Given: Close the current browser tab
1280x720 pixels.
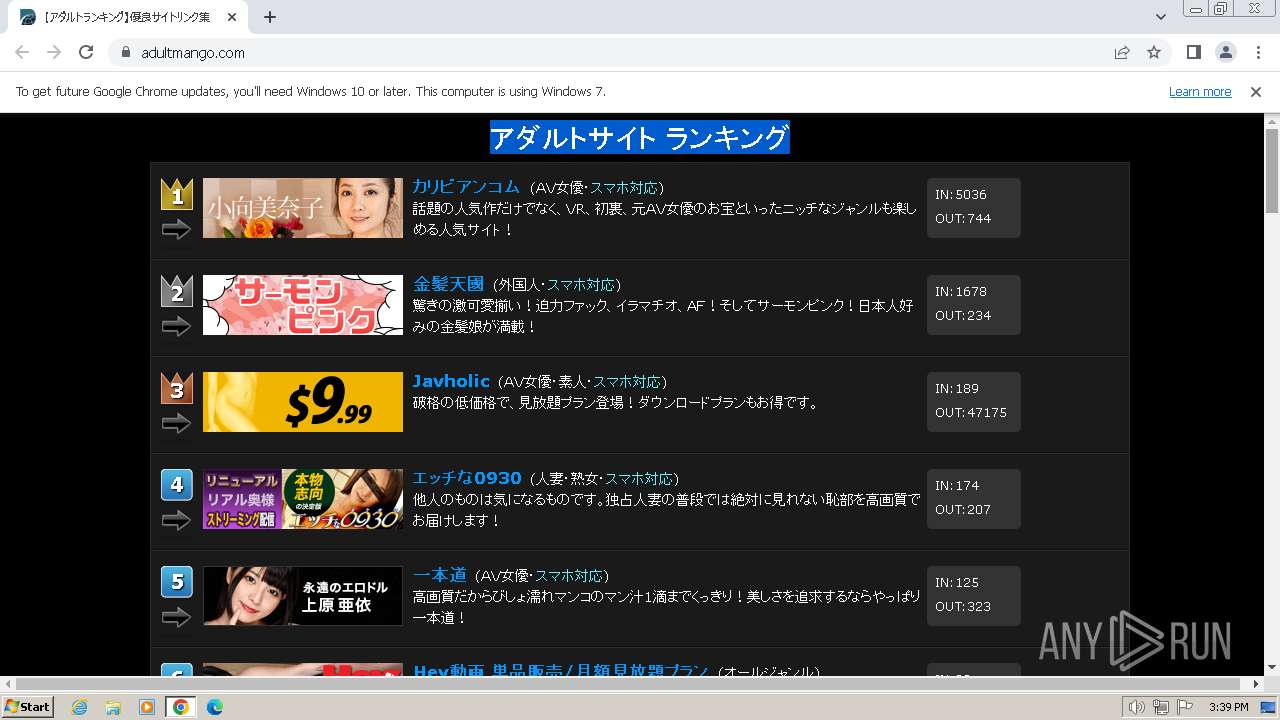Looking at the screenshot, I should pyautogui.click(x=233, y=17).
